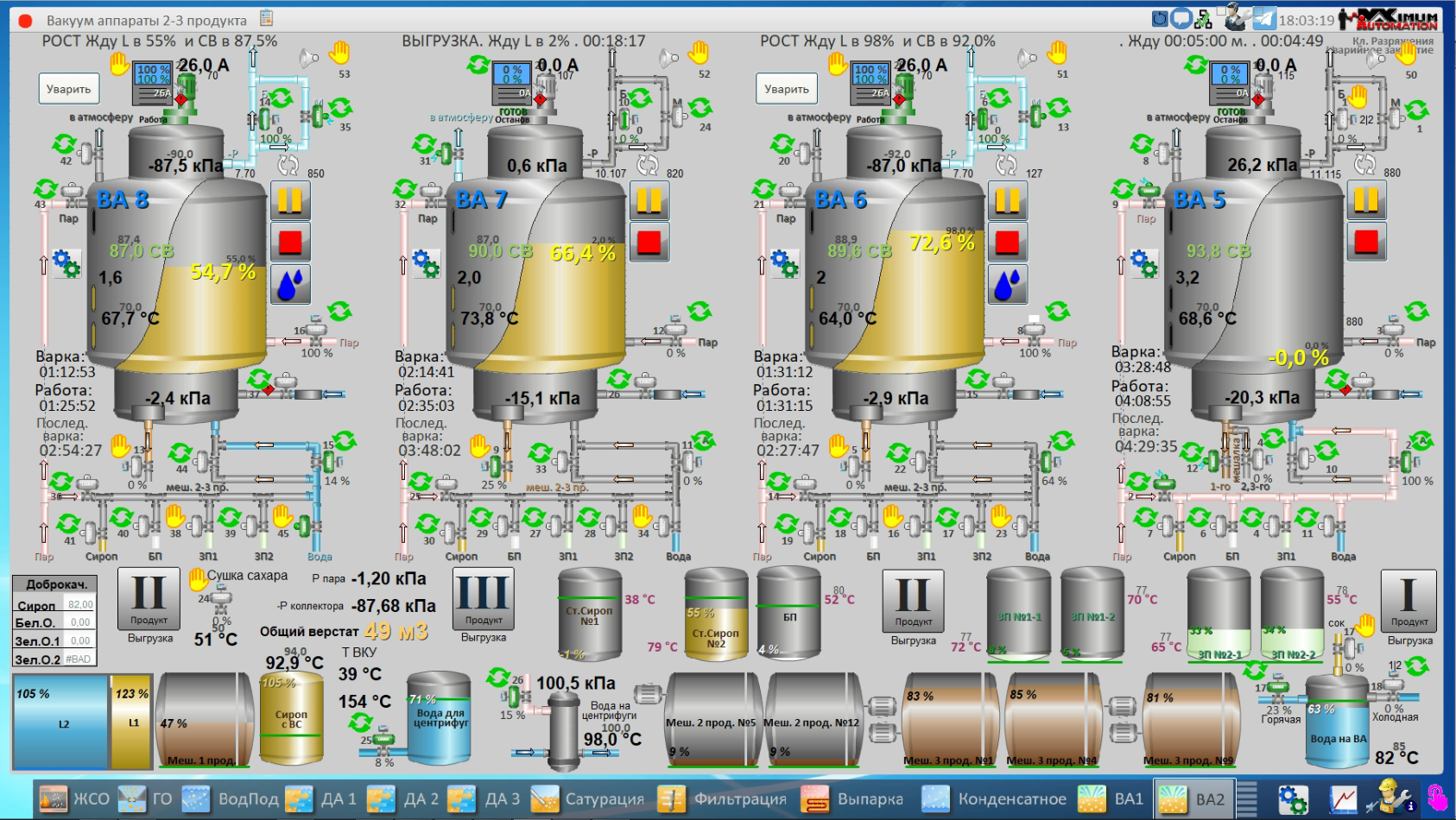Open the trend chart icon in bottom bar
The image size is (1456, 820).
(x=1343, y=799)
